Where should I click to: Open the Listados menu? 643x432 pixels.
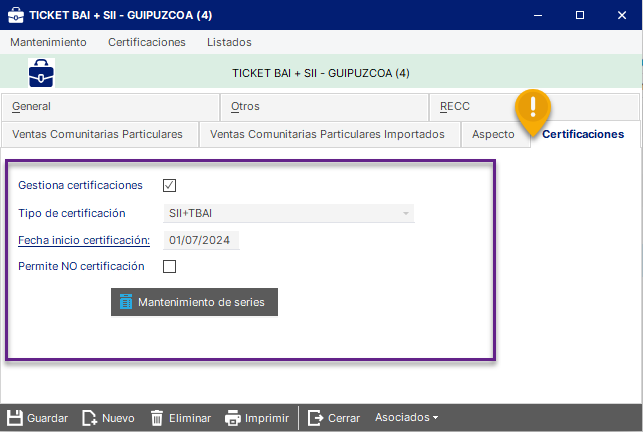point(229,42)
